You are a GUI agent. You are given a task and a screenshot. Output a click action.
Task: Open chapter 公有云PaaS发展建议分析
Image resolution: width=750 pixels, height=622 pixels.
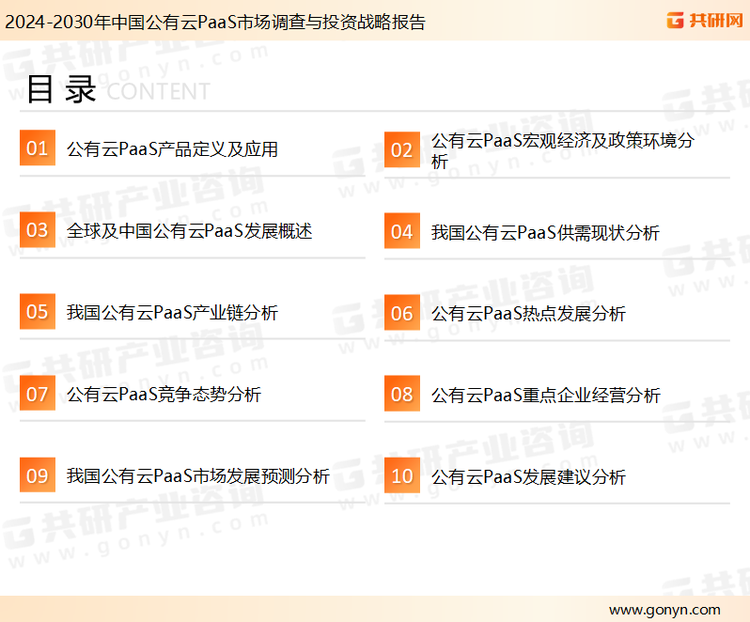click(x=529, y=477)
